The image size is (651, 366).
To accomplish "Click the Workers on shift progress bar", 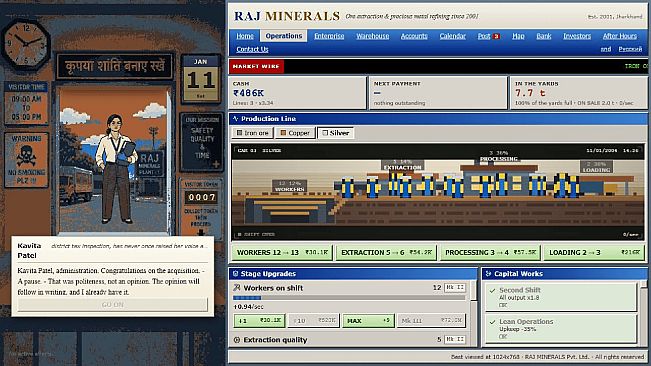I will coord(349,298).
